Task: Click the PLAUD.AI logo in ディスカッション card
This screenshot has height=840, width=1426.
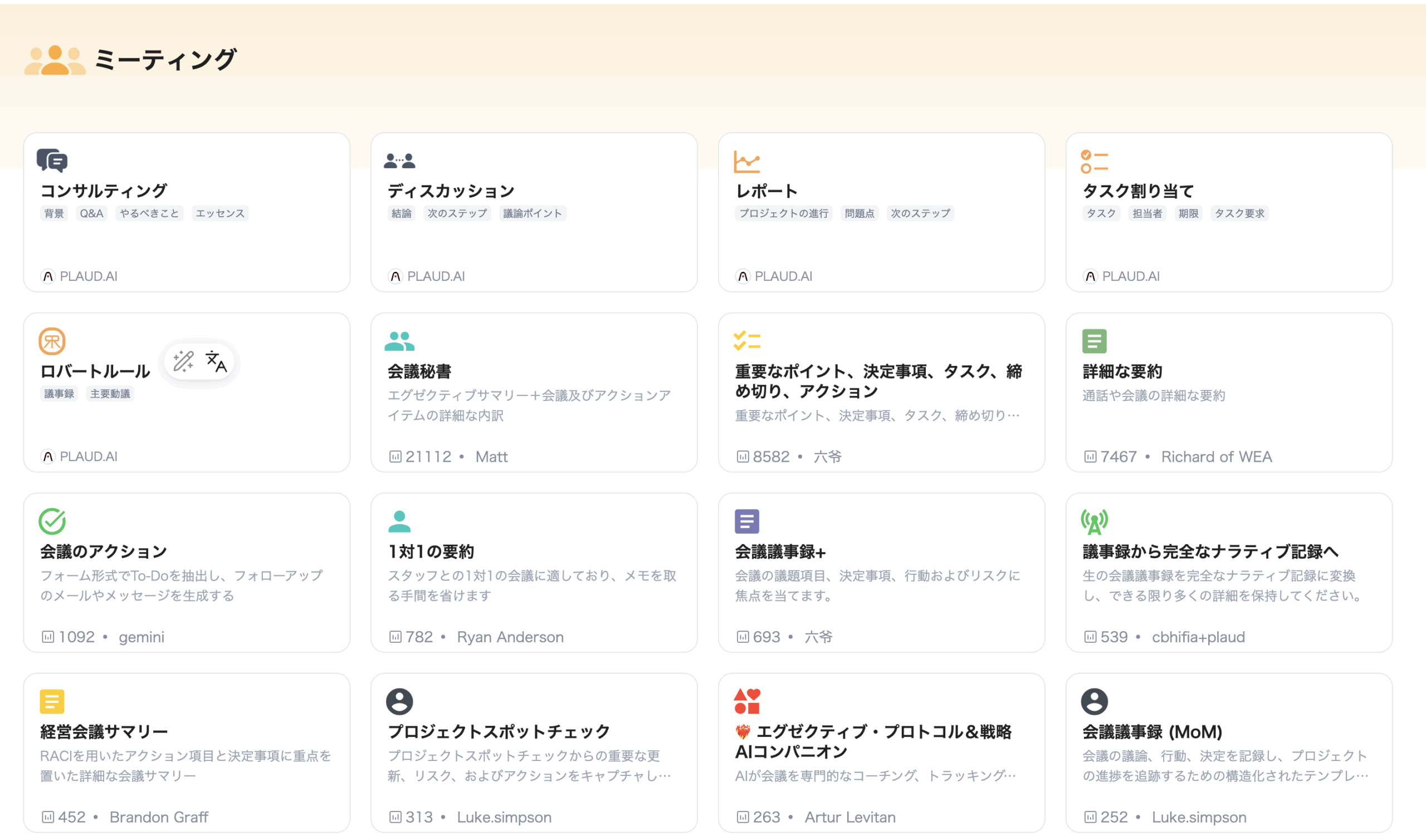Action: coord(395,276)
